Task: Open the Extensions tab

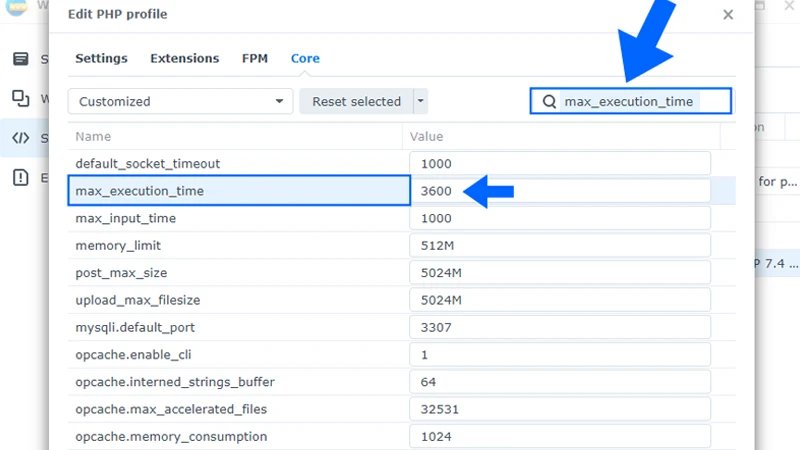Action: [x=184, y=59]
